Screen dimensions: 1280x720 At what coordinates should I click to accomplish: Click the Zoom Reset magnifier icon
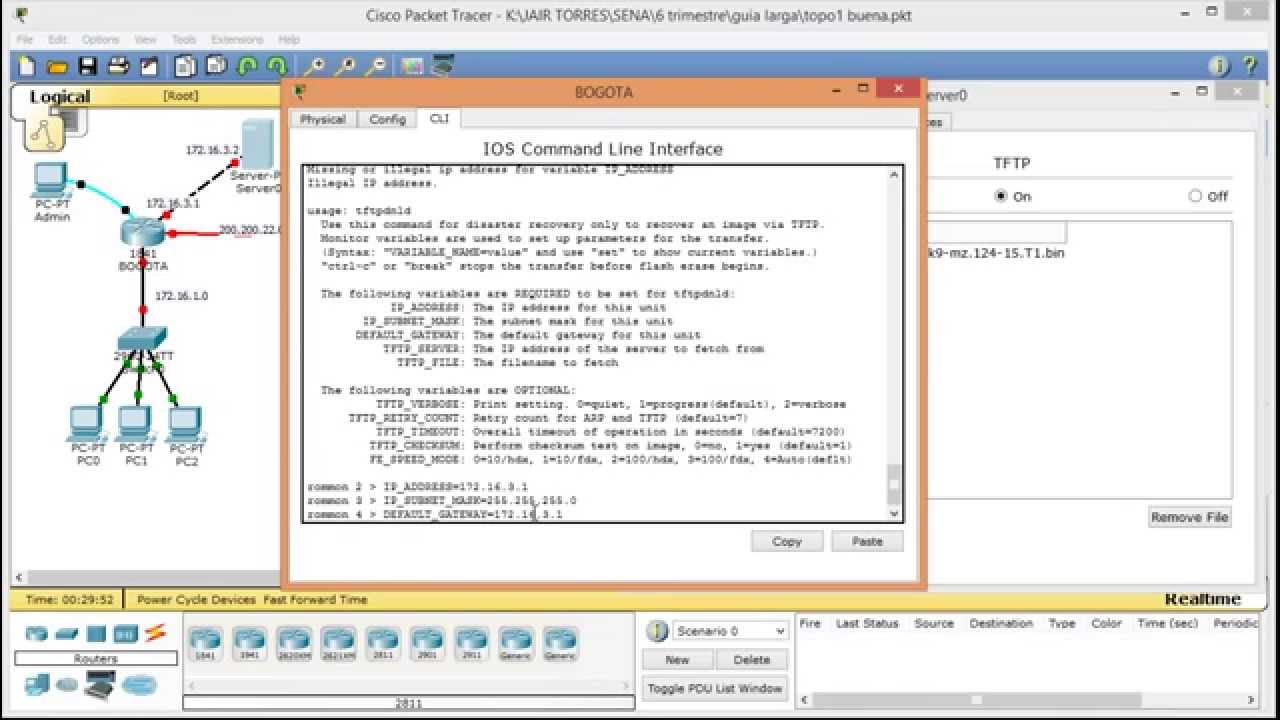click(345, 67)
